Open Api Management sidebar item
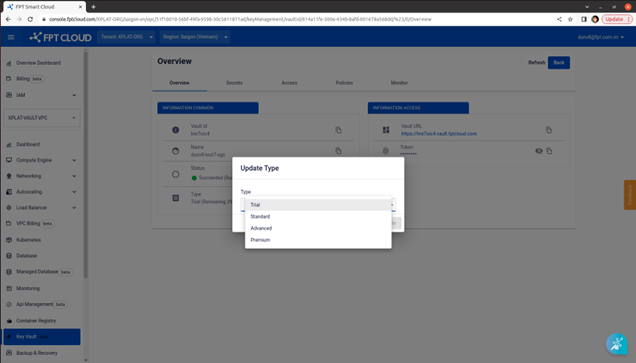636x363 pixels. pyautogui.click(x=42, y=304)
